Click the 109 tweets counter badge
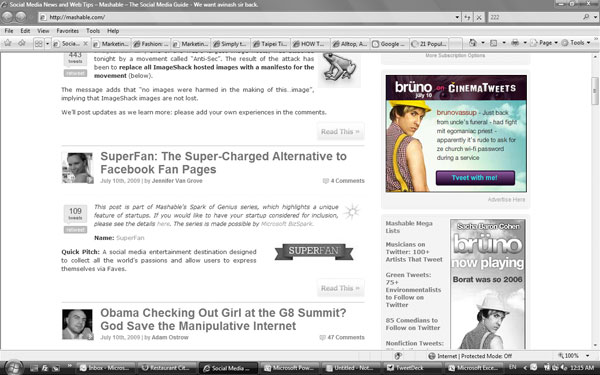Image resolution: width=600 pixels, height=375 pixels. (75, 214)
